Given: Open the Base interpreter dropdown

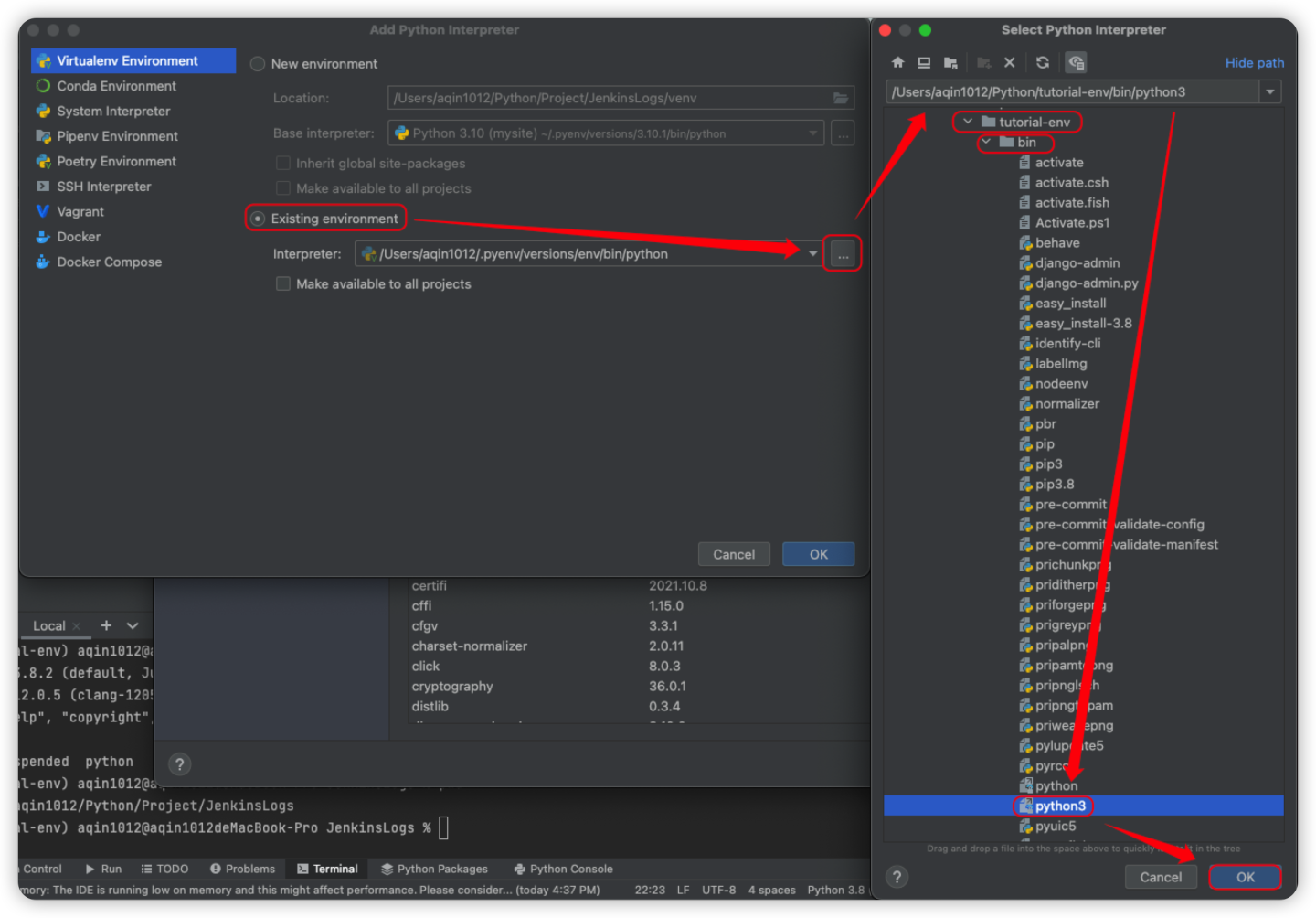Looking at the screenshot, I should 812,133.
